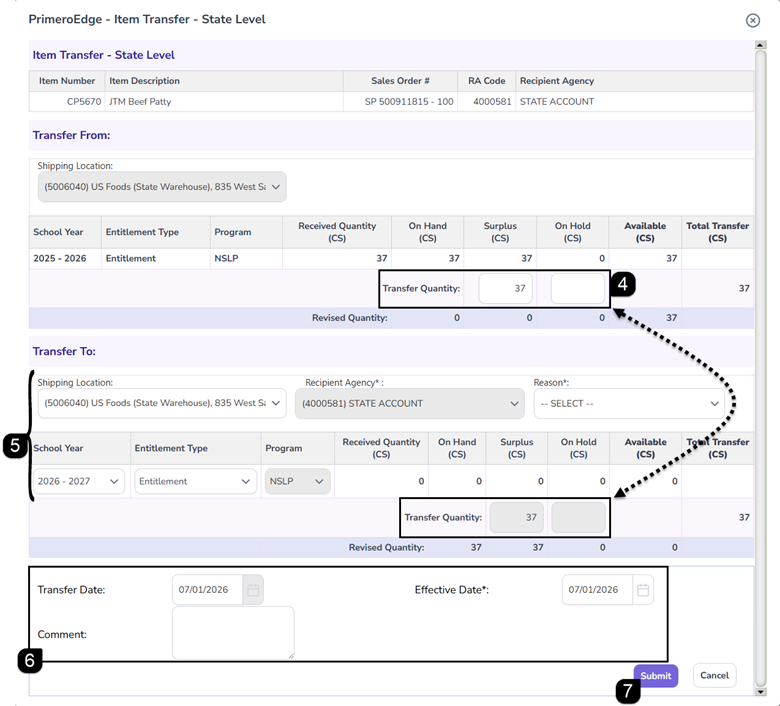Viewport: 780px width, 706px height.
Task: Change School Year 2026 - 2027 dropdown
Action: pyautogui.click(x=78, y=481)
